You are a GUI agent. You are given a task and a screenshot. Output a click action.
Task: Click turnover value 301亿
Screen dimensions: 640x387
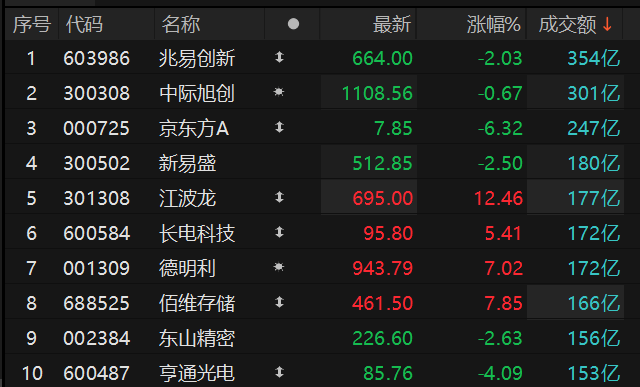coord(594,93)
